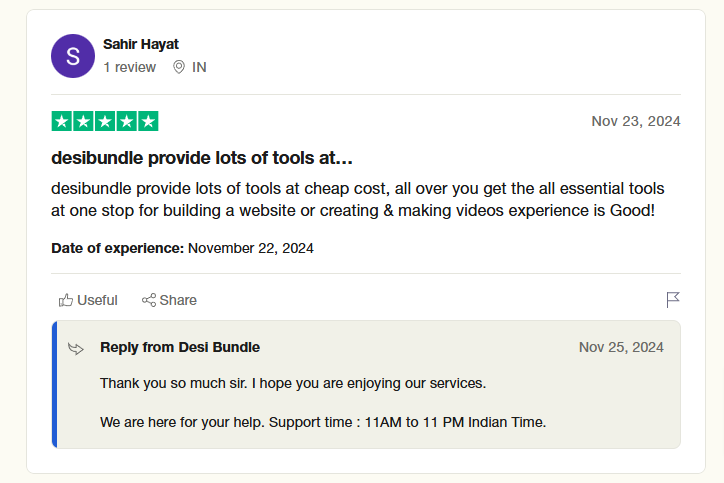Click the "1 review" count text
The height and width of the screenshot is (483, 724).
click(130, 67)
